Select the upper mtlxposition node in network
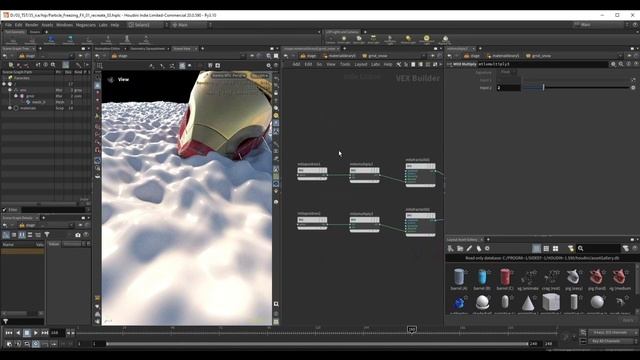Image resolution: width=640 pixels, height=360 pixels. pos(312,172)
